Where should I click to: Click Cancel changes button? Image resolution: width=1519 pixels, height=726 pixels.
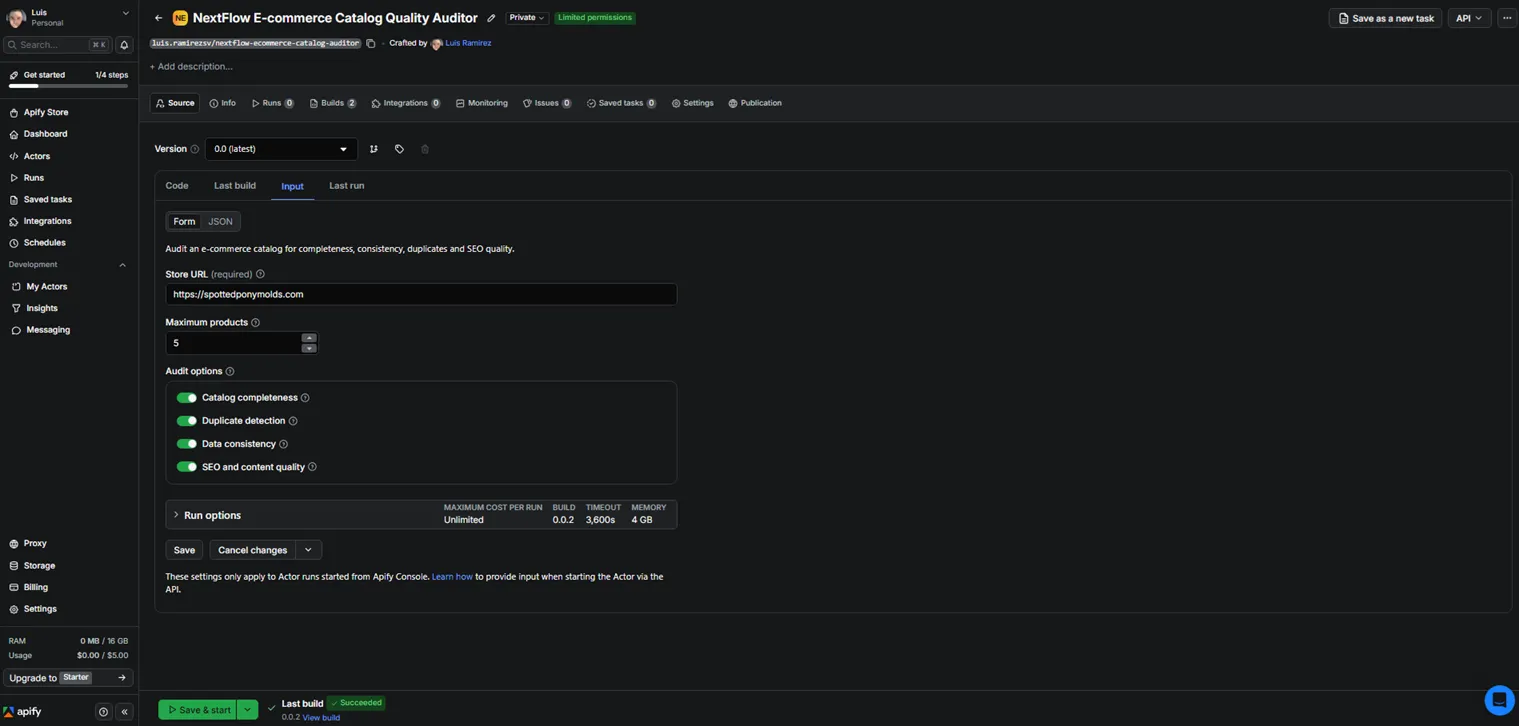(x=253, y=550)
